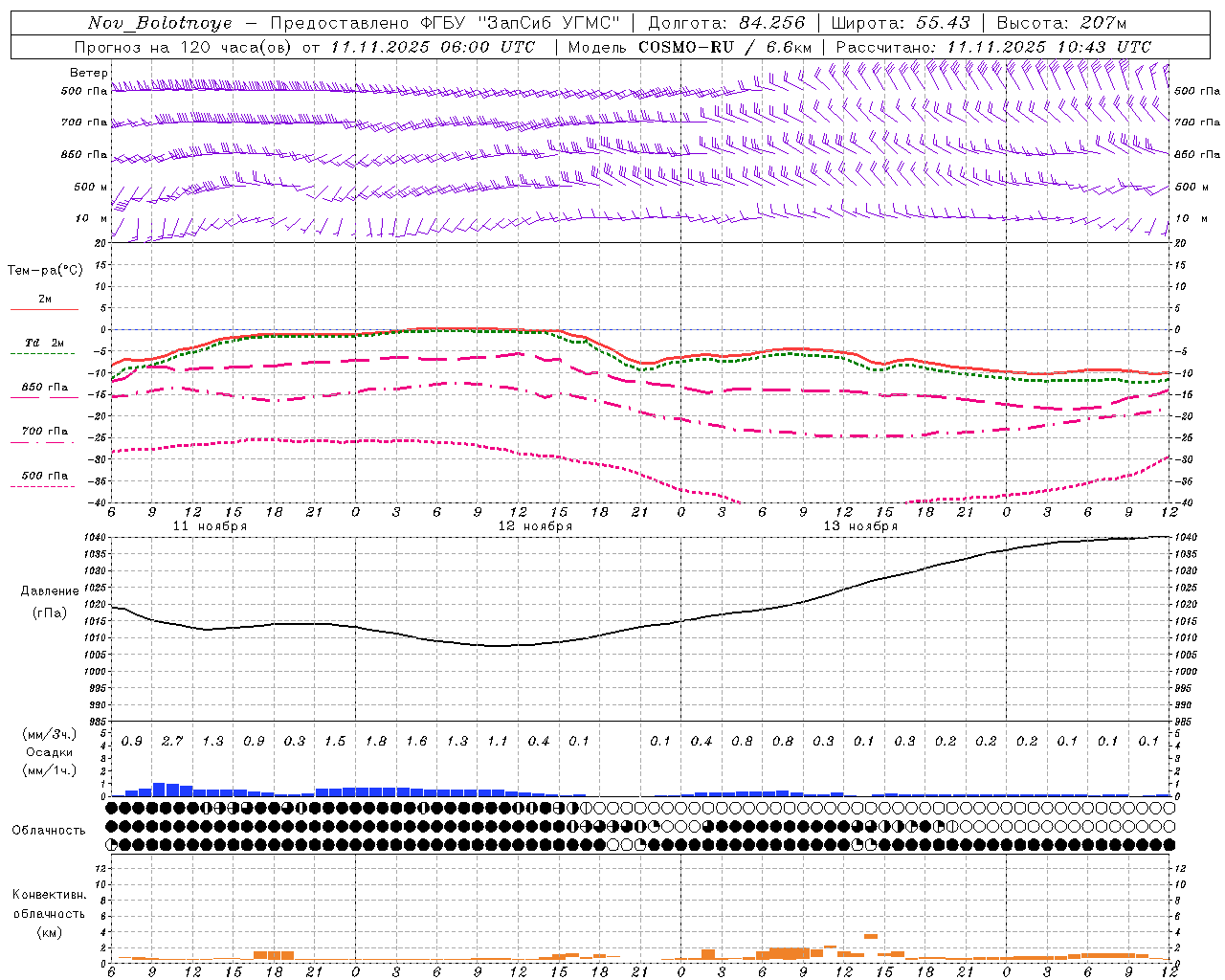1225x980 pixels.
Task: Click the "850 гПа" temperature legend entry
Action: [45, 387]
